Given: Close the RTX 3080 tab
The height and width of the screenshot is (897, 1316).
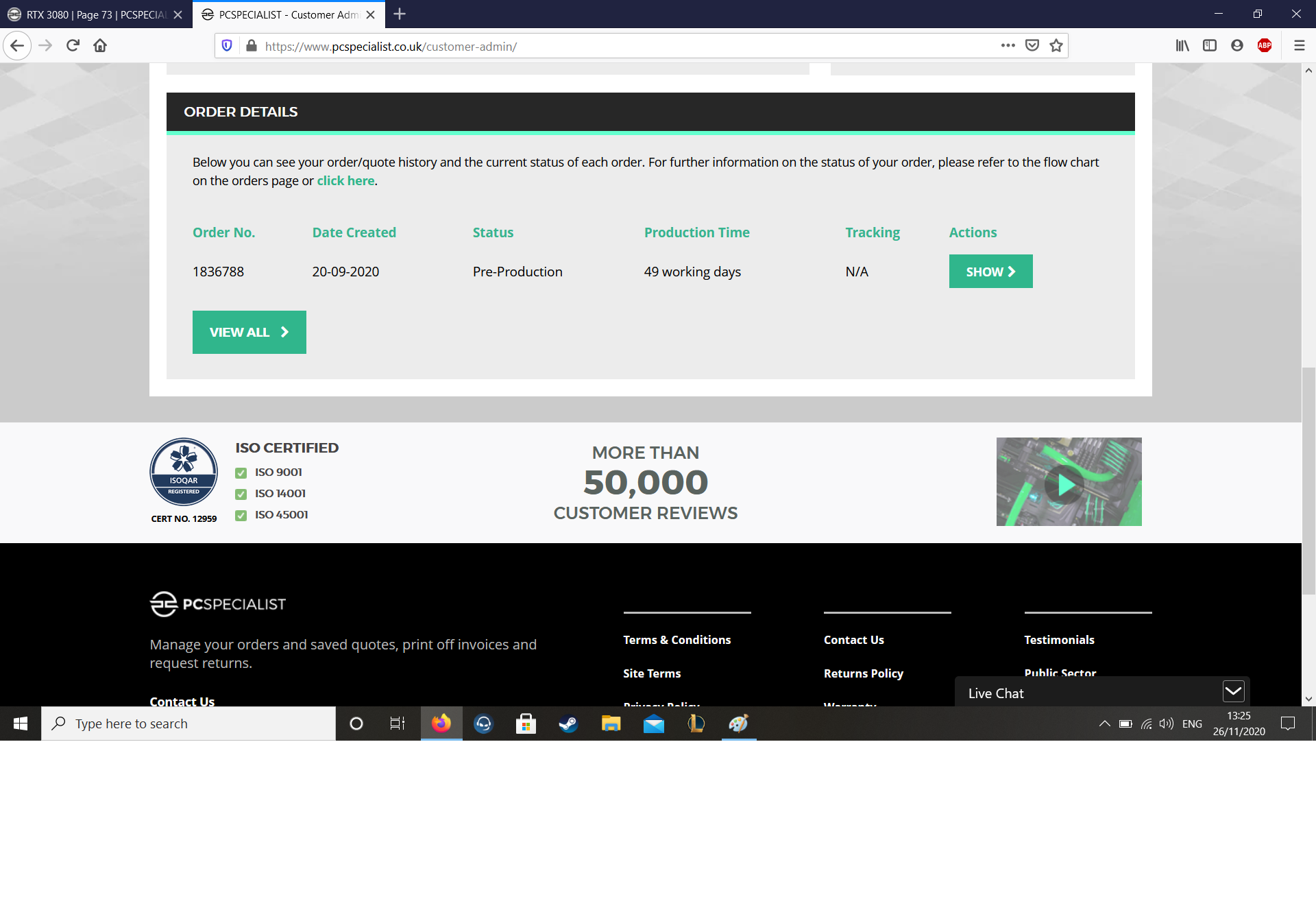Looking at the screenshot, I should (x=178, y=14).
